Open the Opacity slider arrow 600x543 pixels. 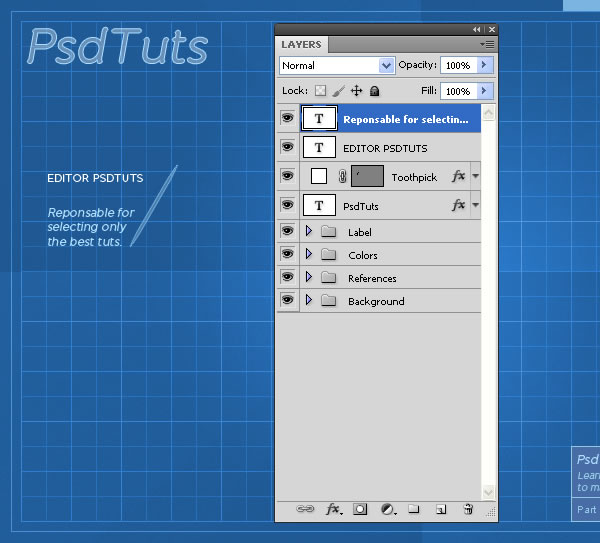point(485,65)
